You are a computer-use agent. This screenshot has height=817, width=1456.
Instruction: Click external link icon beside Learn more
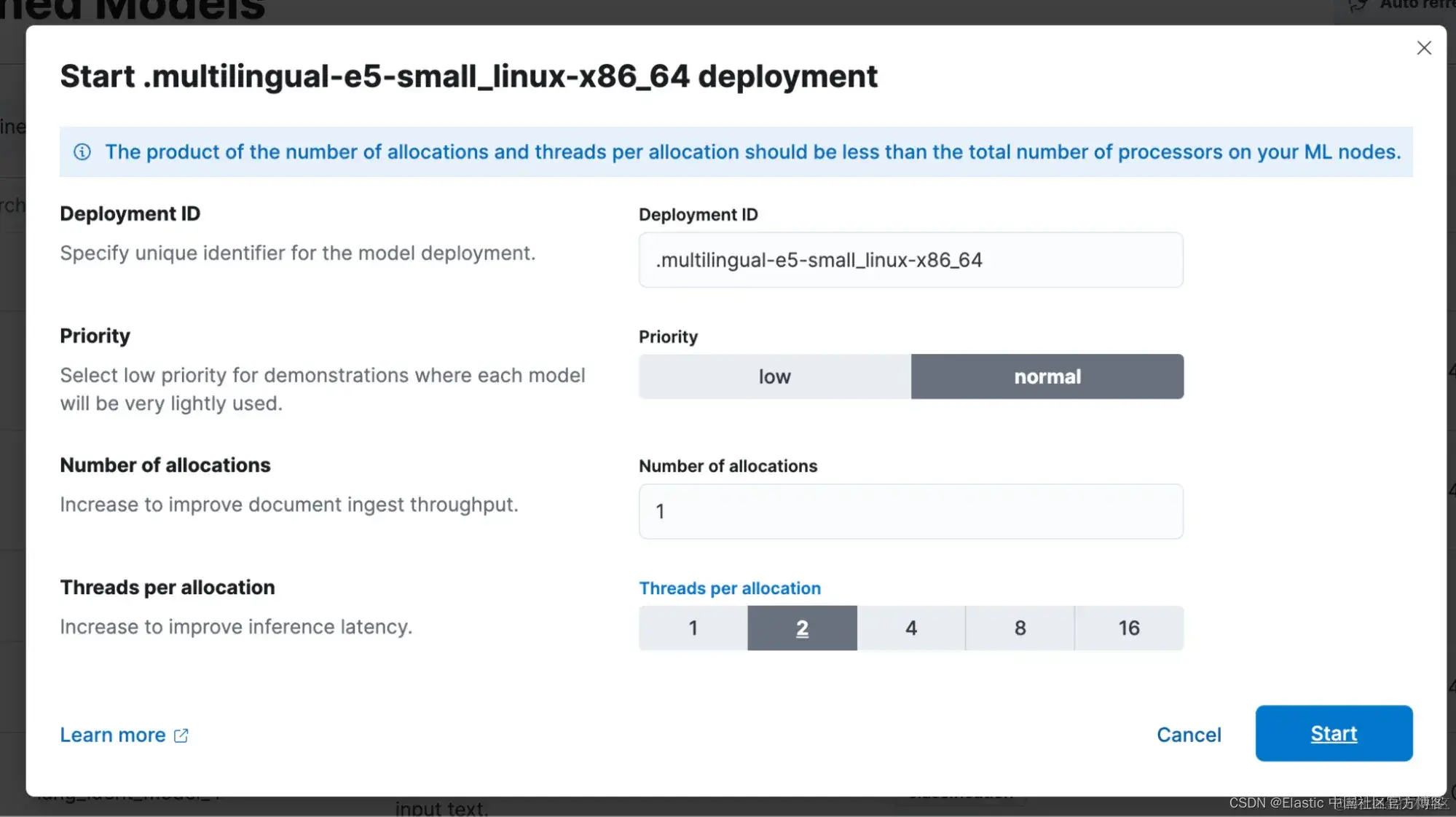pos(181,735)
